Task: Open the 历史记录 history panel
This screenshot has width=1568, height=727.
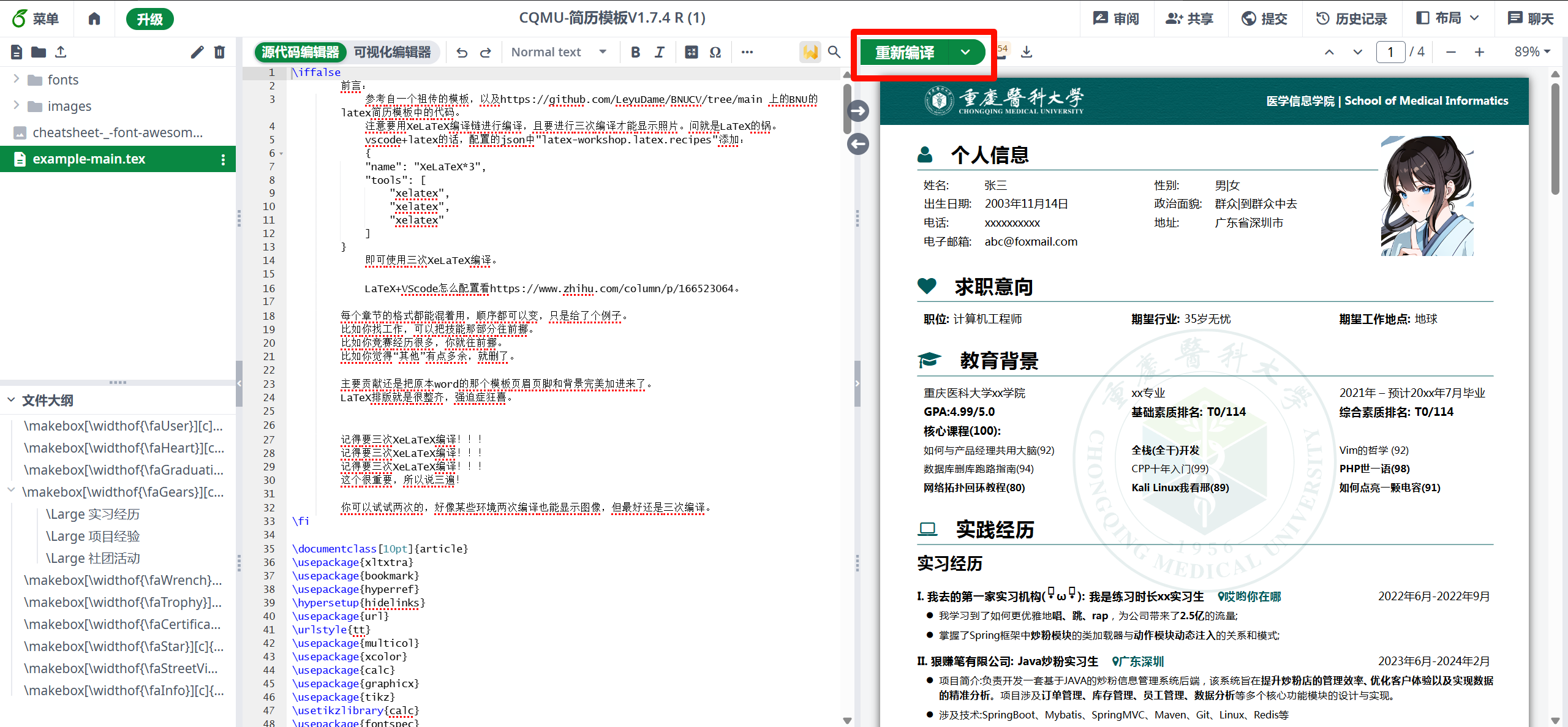Action: (1351, 18)
